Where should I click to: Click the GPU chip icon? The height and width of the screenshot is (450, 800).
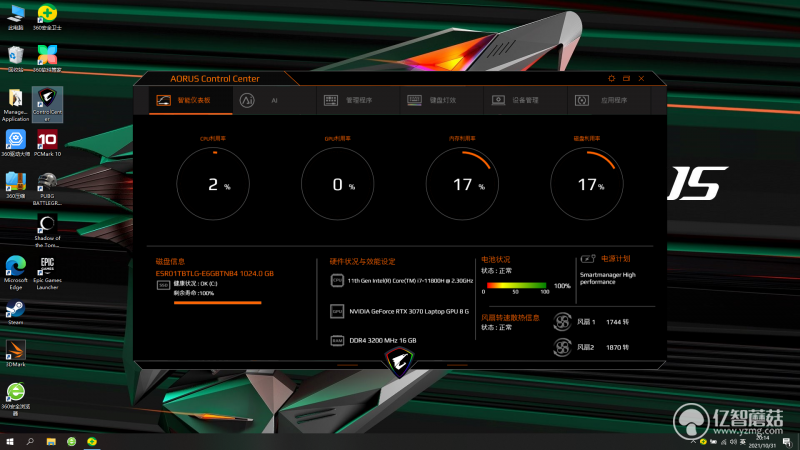(337, 311)
